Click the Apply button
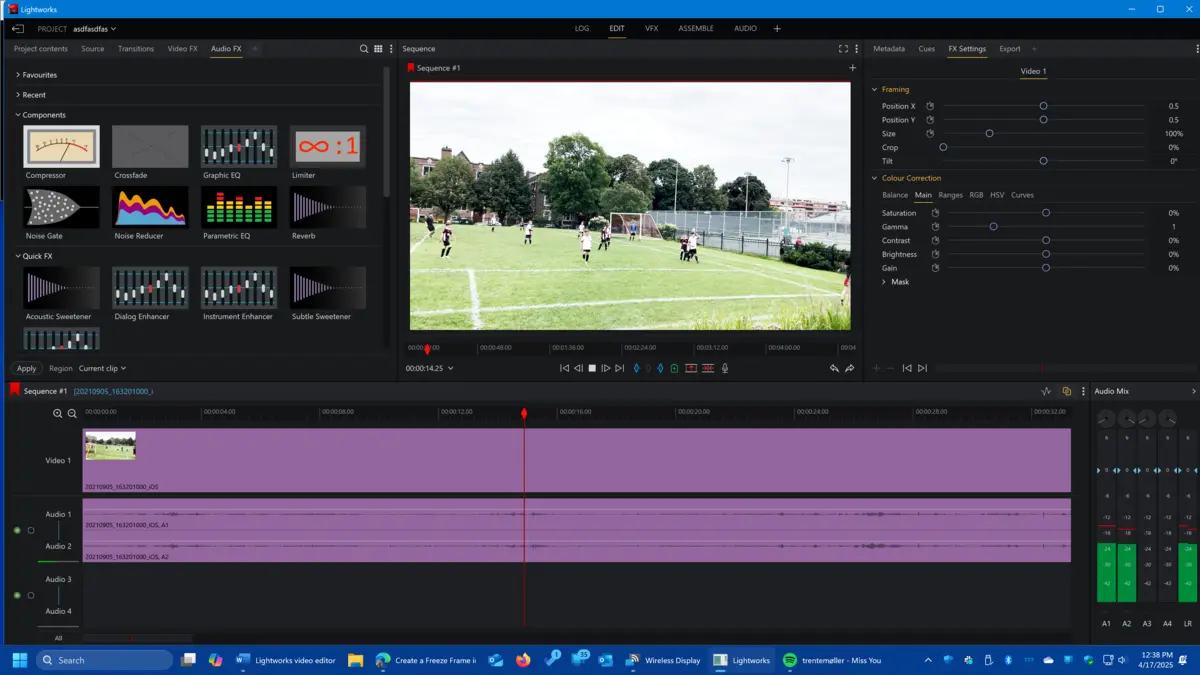The height and width of the screenshot is (675, 1200). 25,368
